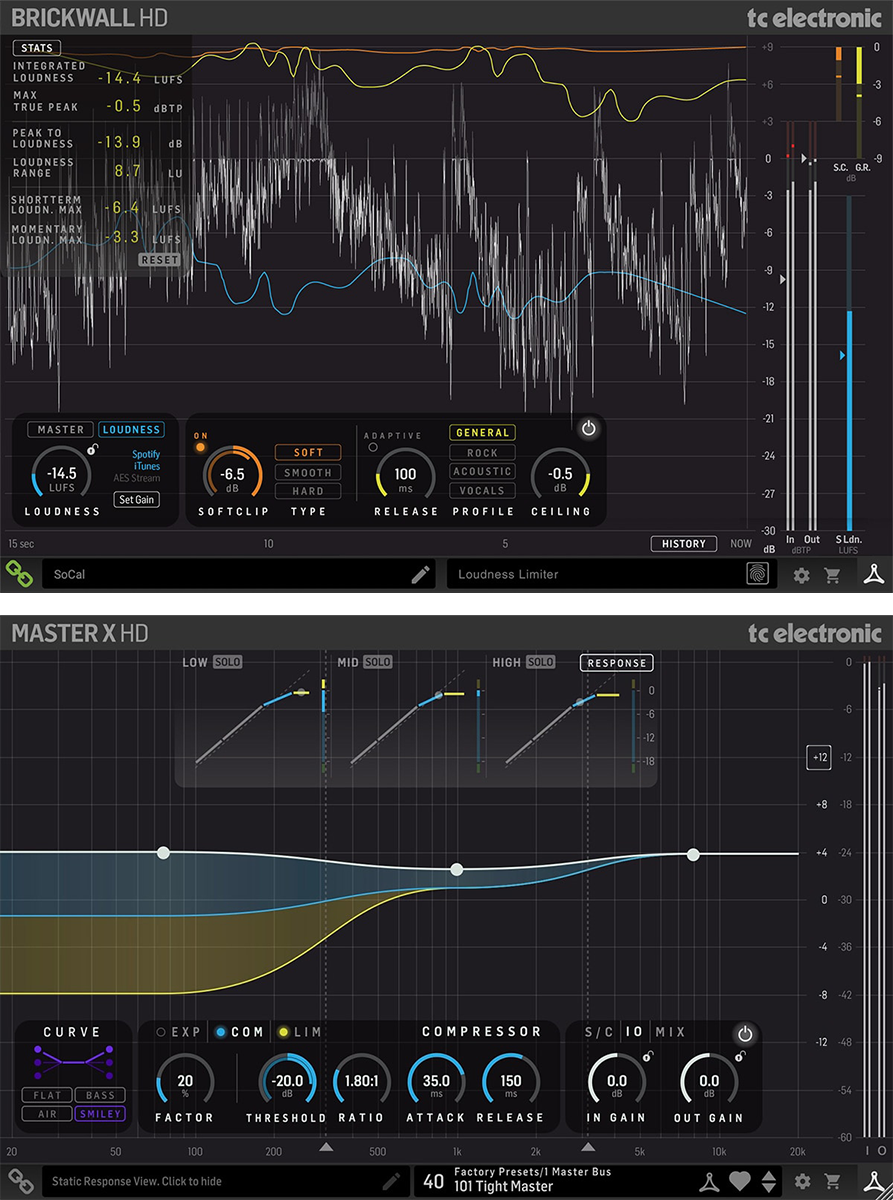The image size is (893, 1200).
Task: Open the MIX tab
Action: [x=669, y=1032]
